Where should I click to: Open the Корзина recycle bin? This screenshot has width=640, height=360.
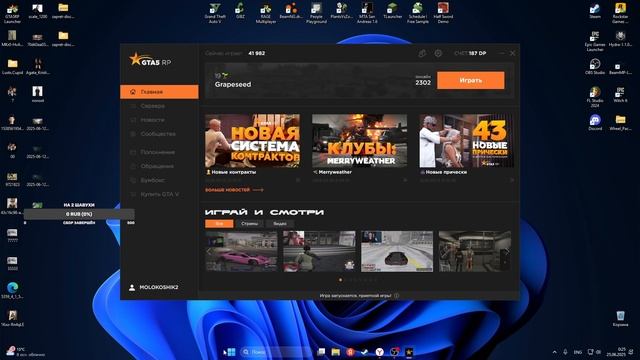[x=620, y=318]
